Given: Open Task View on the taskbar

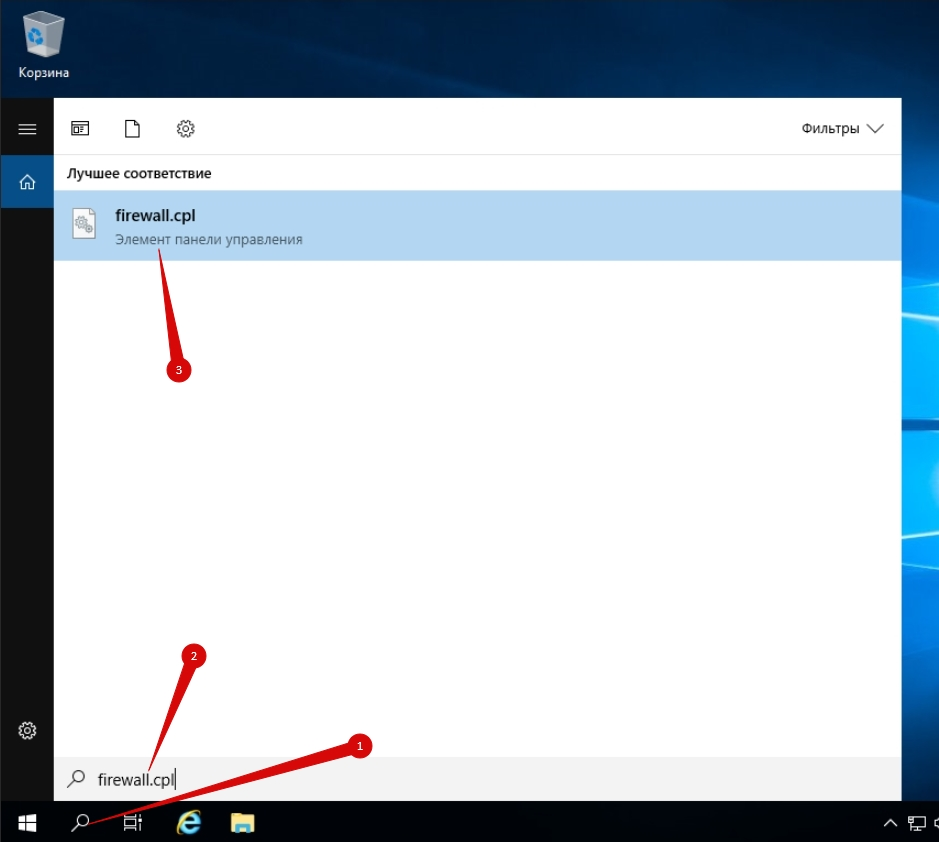Looking at the screenshot, I should tap(133, 822).
